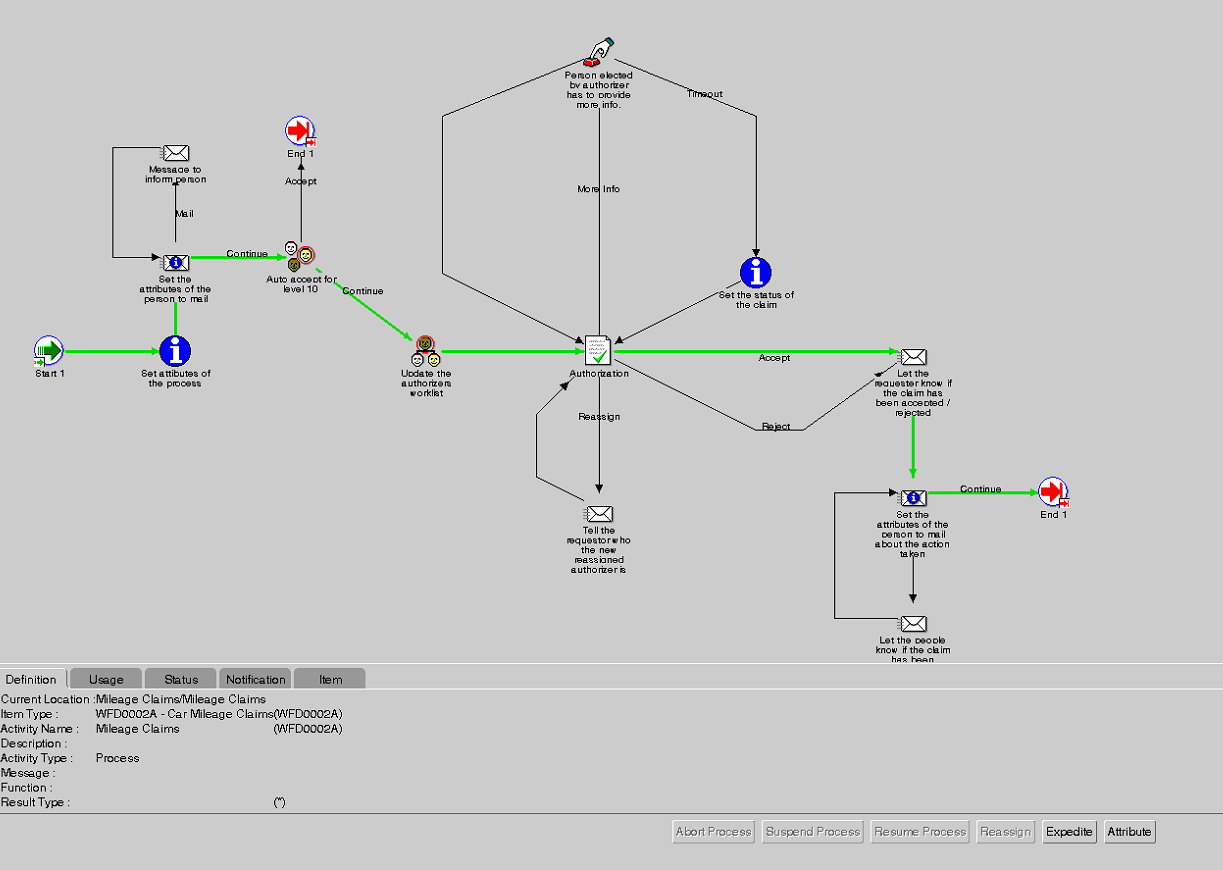
Task: Click the Reassign button in the bottom bar
Action: (1005, 832)
